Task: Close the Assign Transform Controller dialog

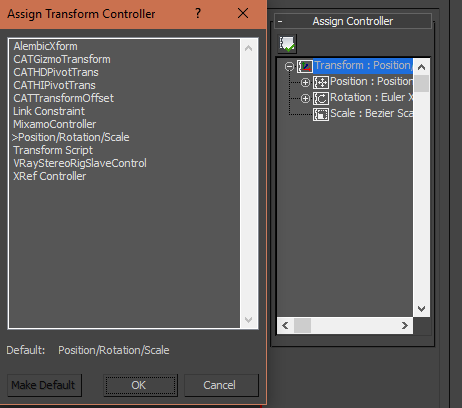Action: [243, 14]
